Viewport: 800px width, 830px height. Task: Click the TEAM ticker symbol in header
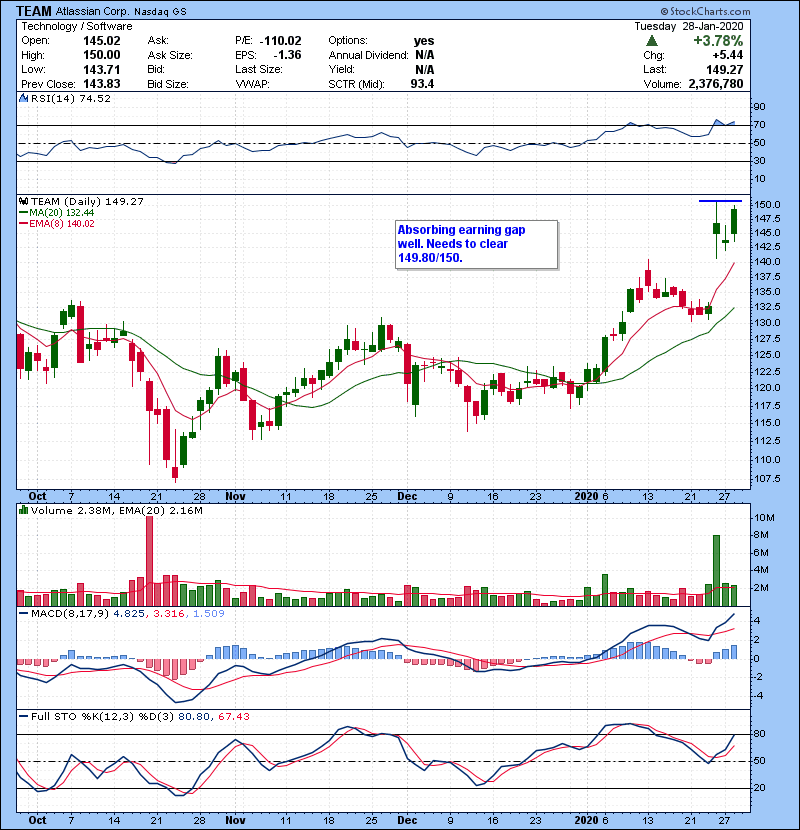(34, 11)
